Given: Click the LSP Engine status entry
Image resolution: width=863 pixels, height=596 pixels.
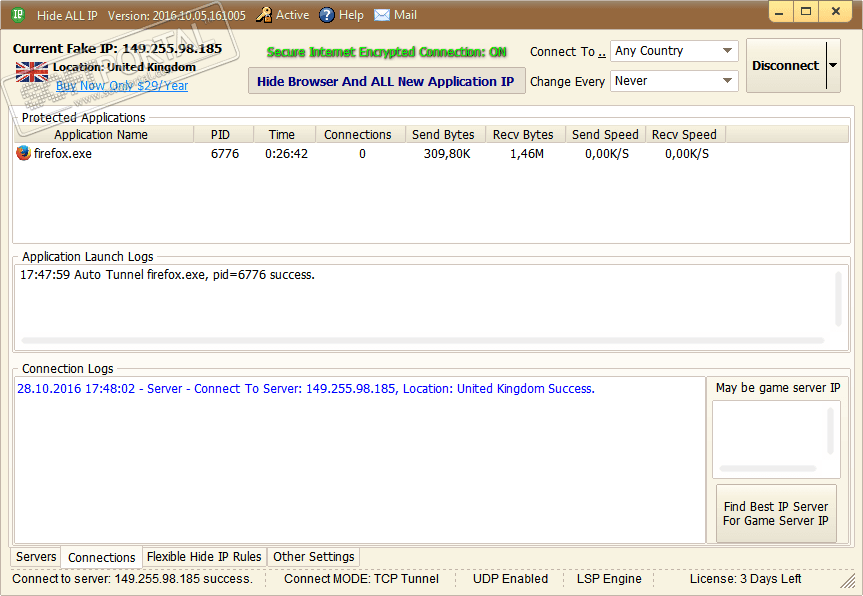Looking at the screenshot, I should 609,579.
